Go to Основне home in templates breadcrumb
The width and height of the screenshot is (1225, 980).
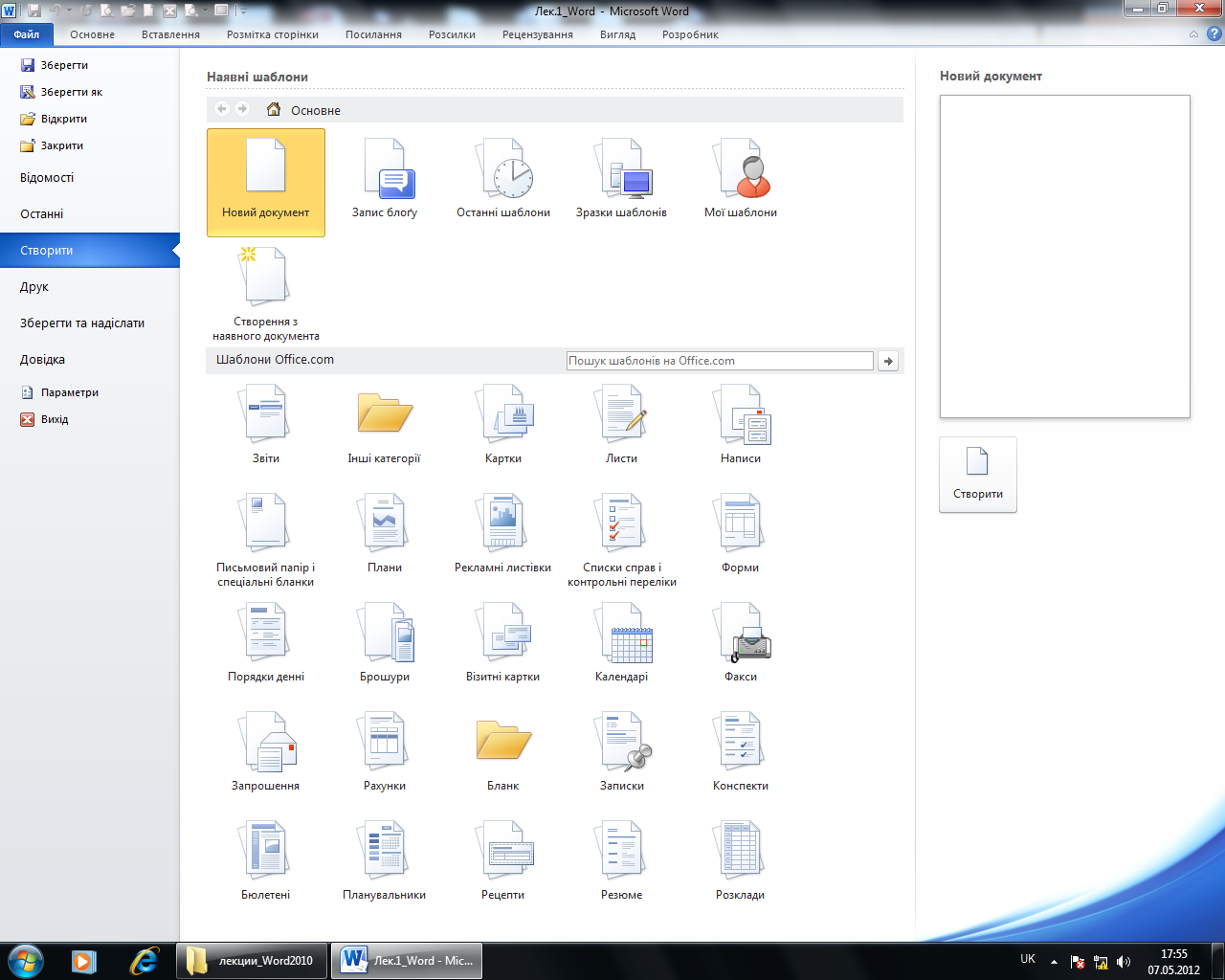pyautogui.click(x=302, y=110)
